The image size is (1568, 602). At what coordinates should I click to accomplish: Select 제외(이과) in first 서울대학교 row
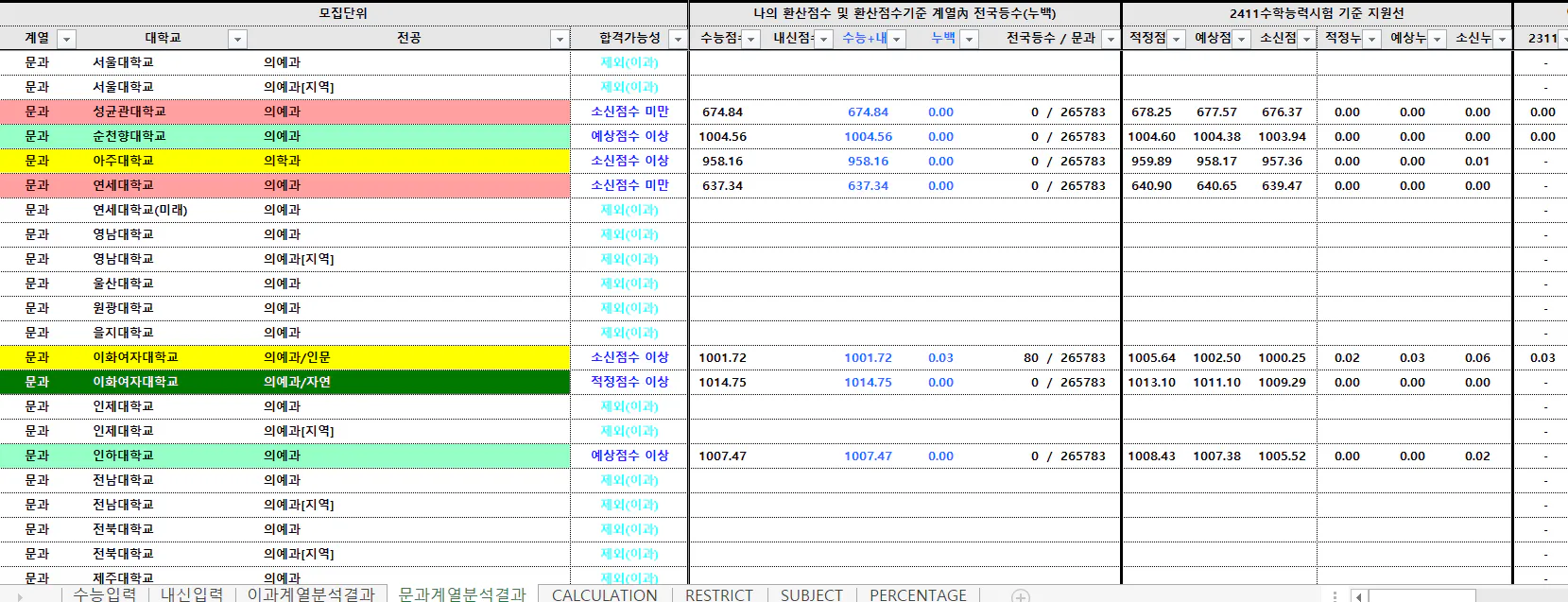[629, 62]
